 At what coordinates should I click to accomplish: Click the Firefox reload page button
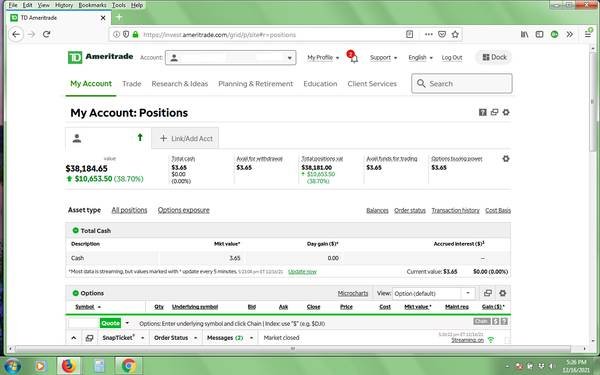pos(47,34)
